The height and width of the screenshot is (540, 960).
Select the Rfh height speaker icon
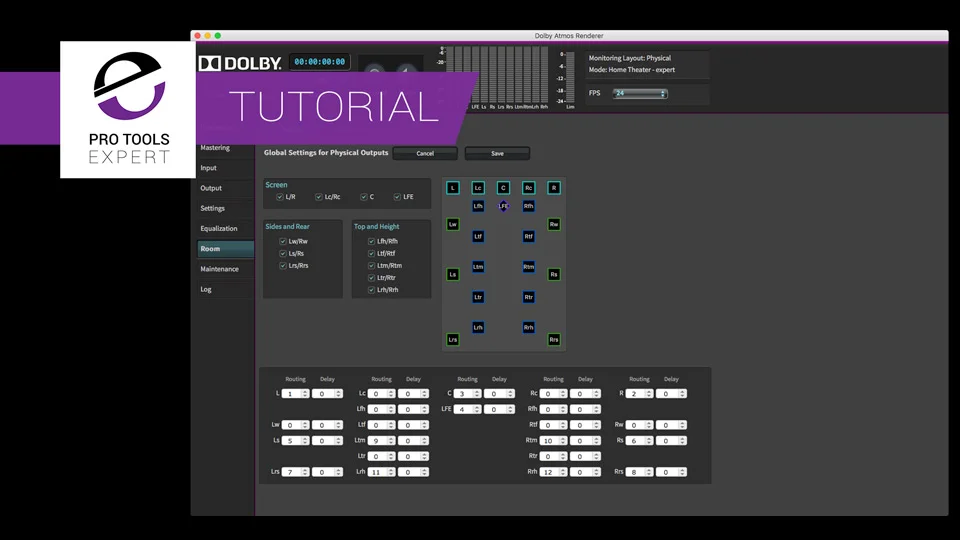528,206
